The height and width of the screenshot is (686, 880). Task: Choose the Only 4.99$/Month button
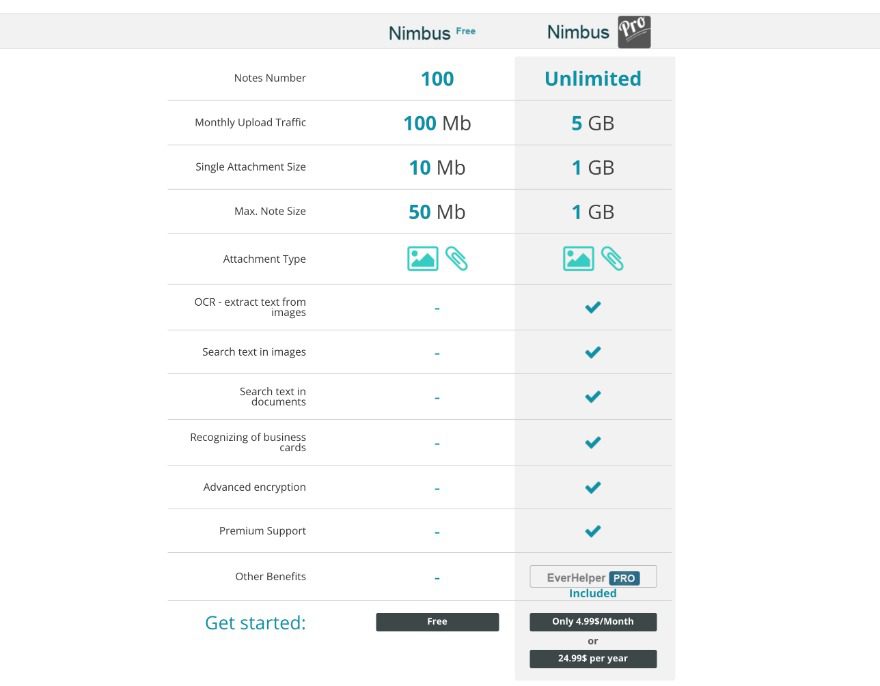click(593, 622)
